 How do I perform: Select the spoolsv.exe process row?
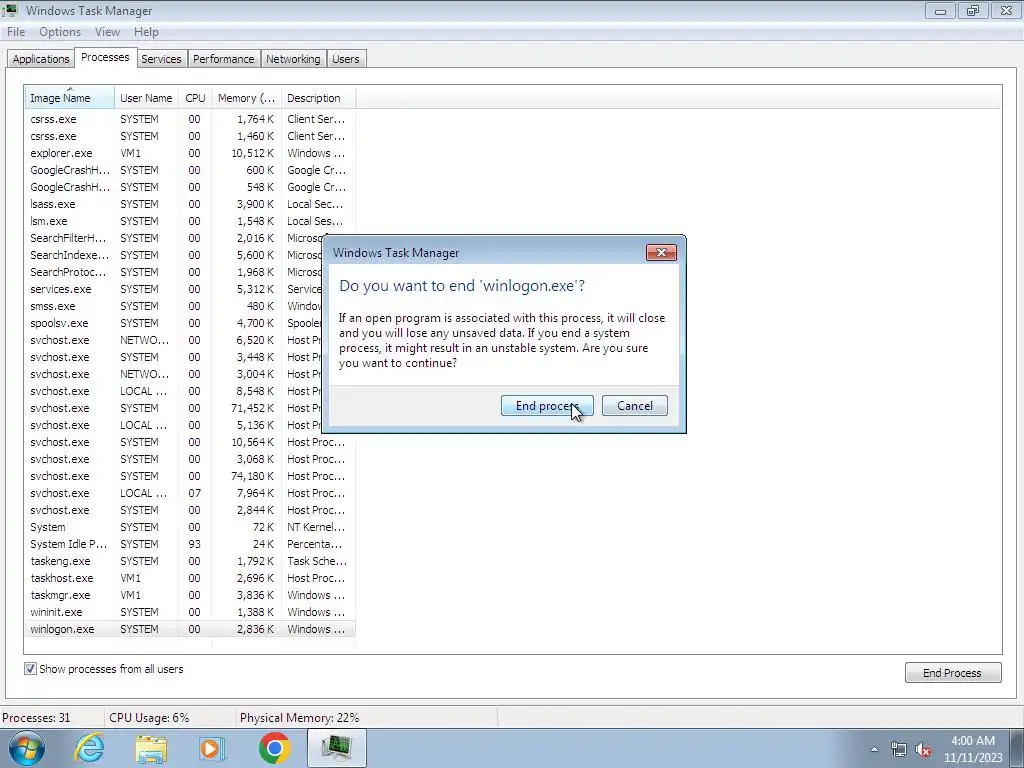pyautogui.click(x=174, y=323)
